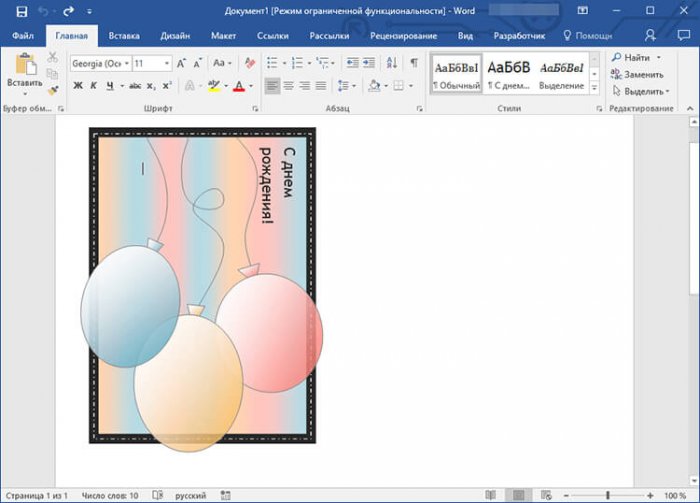Apply the Обычный style thumbnail
This screenshot has height=503, width=700.
tap(456, 73)
